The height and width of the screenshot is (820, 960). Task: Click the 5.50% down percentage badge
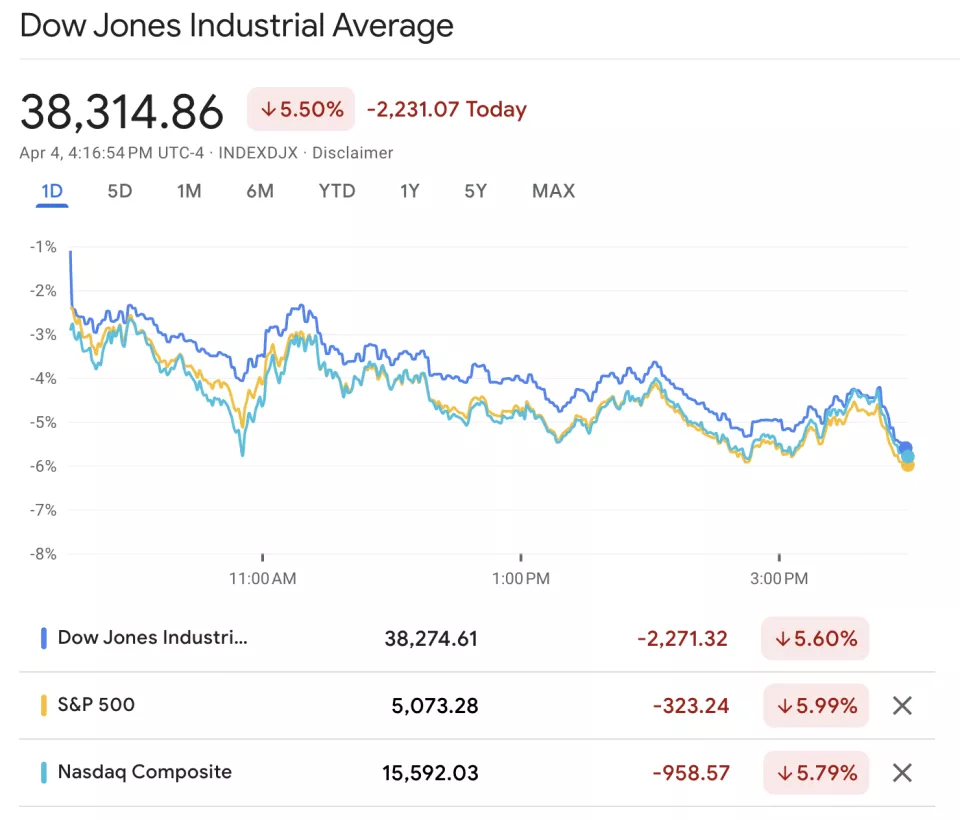pyautogui.click(x=301, y=109)
